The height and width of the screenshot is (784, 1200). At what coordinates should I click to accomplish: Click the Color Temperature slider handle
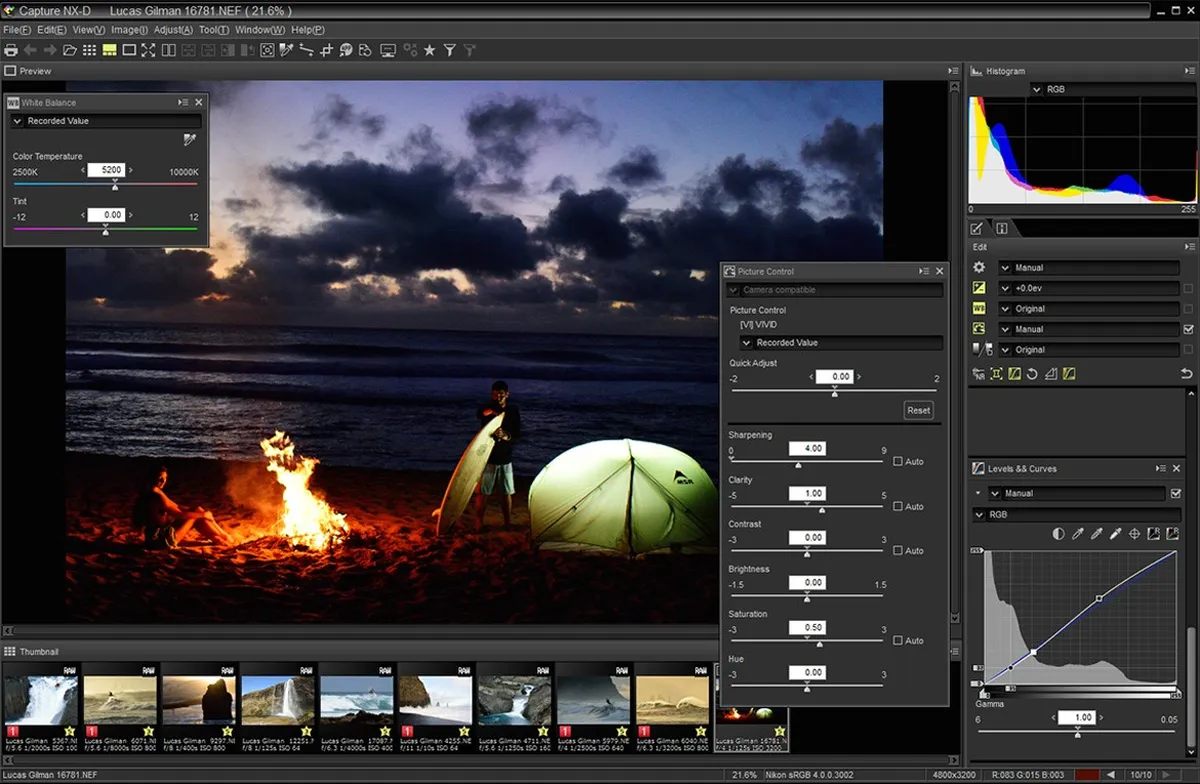click(x=115, y=186)
